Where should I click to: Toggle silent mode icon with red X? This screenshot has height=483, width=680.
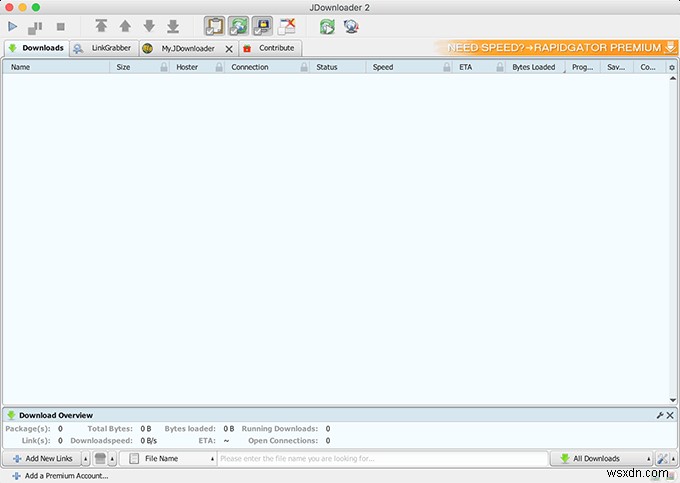coord(287,26)
